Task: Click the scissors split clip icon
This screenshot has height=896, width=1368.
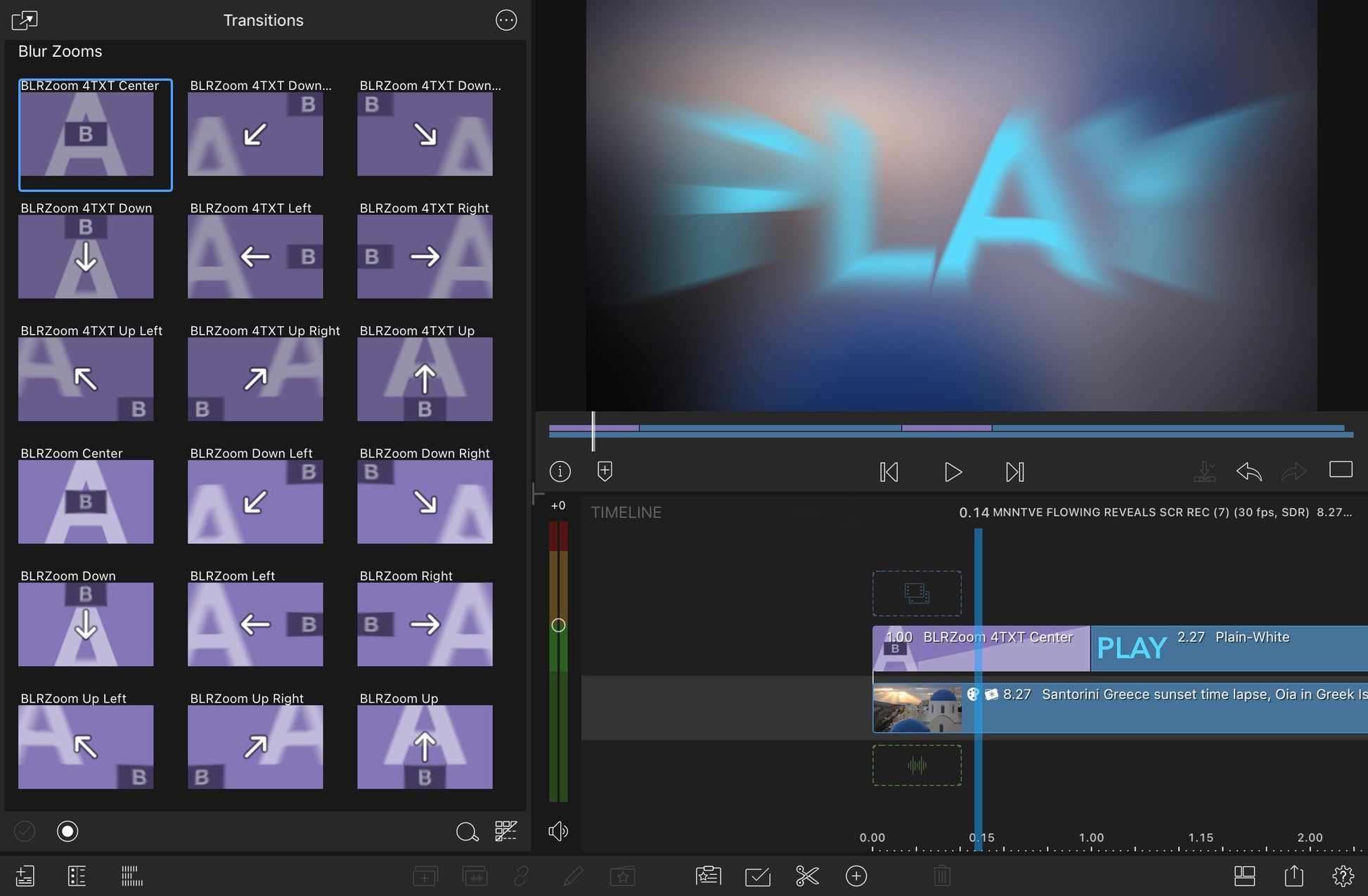Action: pyautogui.click(x=807, y=876)
